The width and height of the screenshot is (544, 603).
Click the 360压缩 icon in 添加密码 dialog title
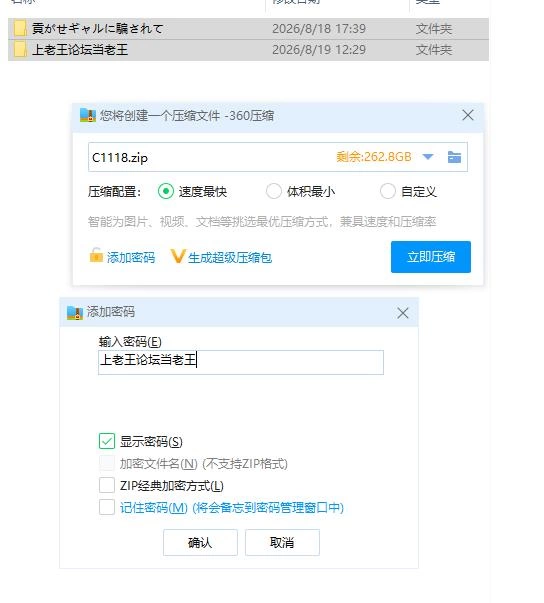(75, 313)
